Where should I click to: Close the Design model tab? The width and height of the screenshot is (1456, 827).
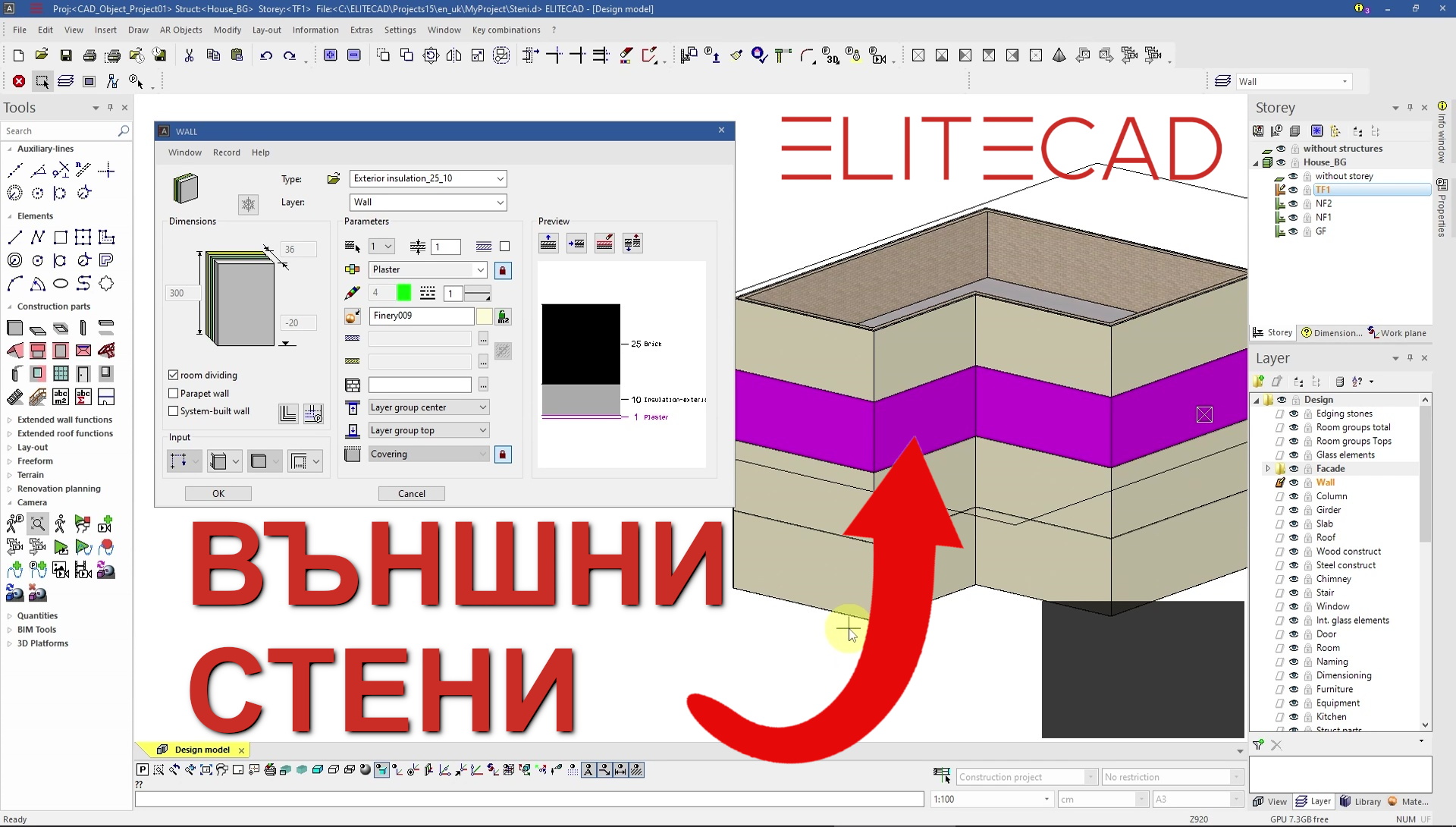click(242, 750)
